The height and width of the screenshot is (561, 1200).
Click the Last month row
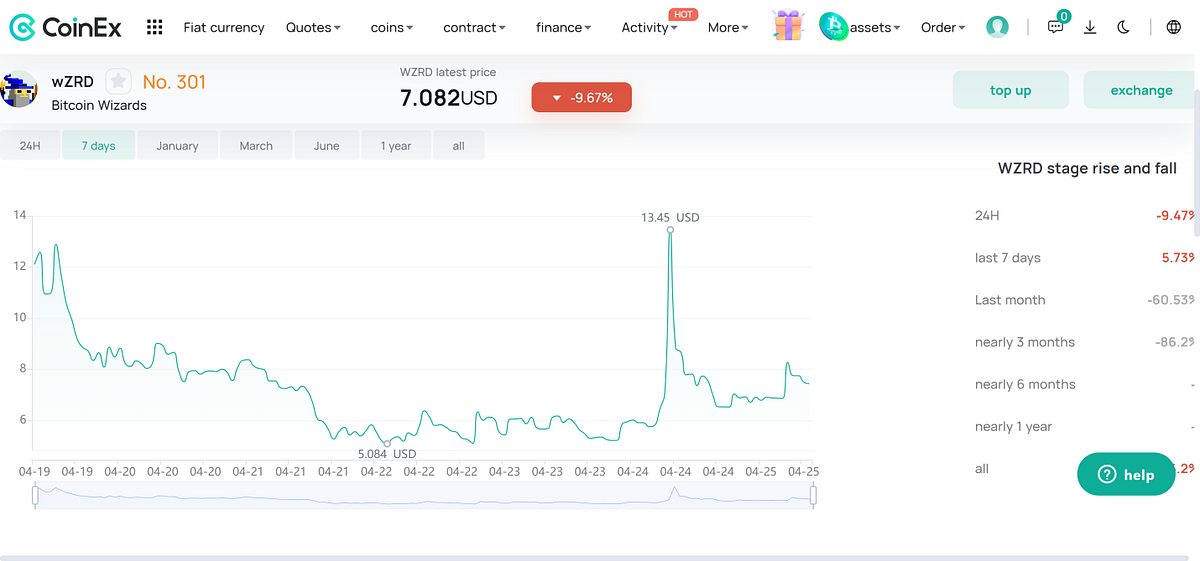pyautogui.click(x=1084, y=299)
